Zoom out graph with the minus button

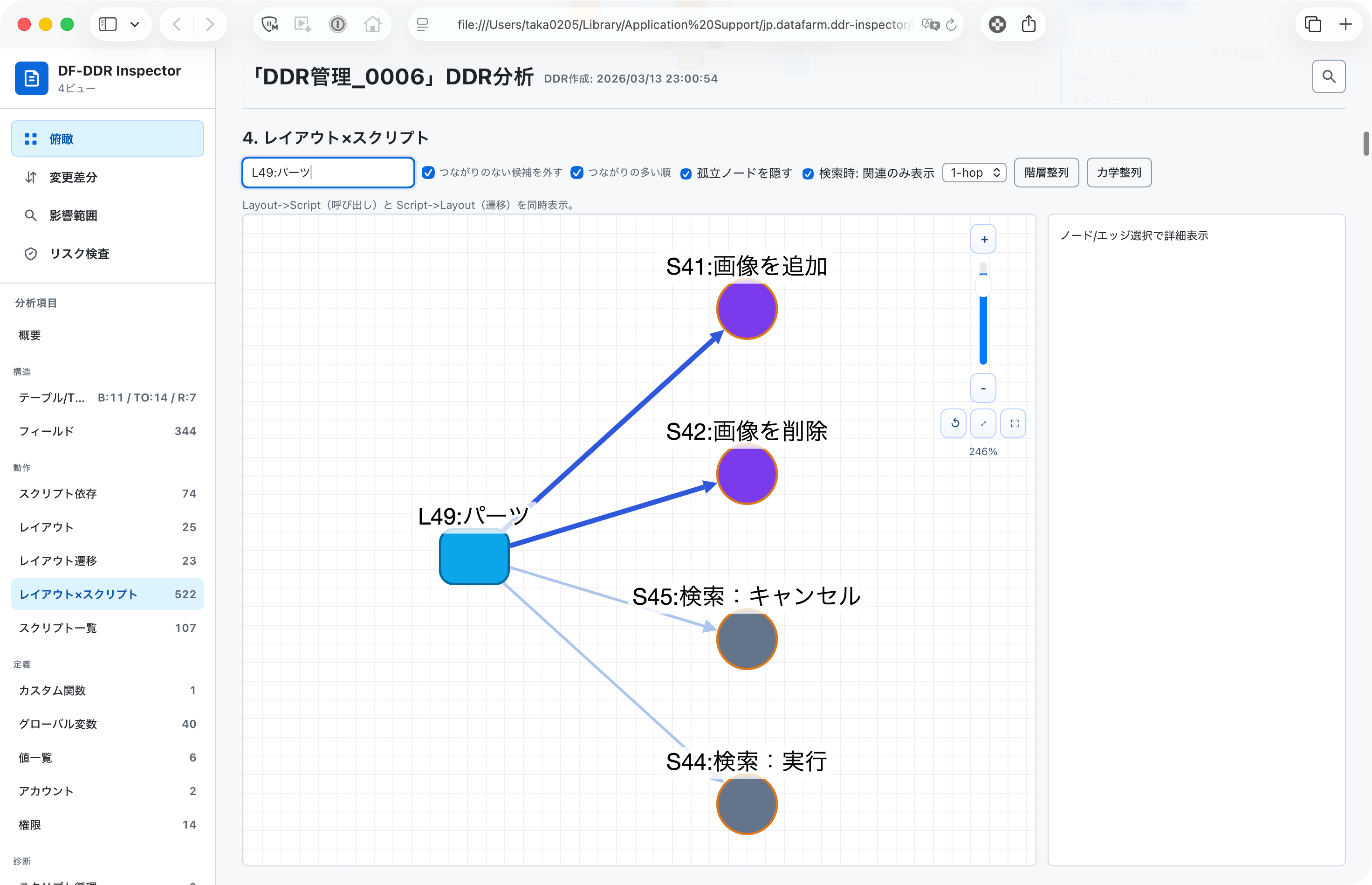tap(983, 388)
